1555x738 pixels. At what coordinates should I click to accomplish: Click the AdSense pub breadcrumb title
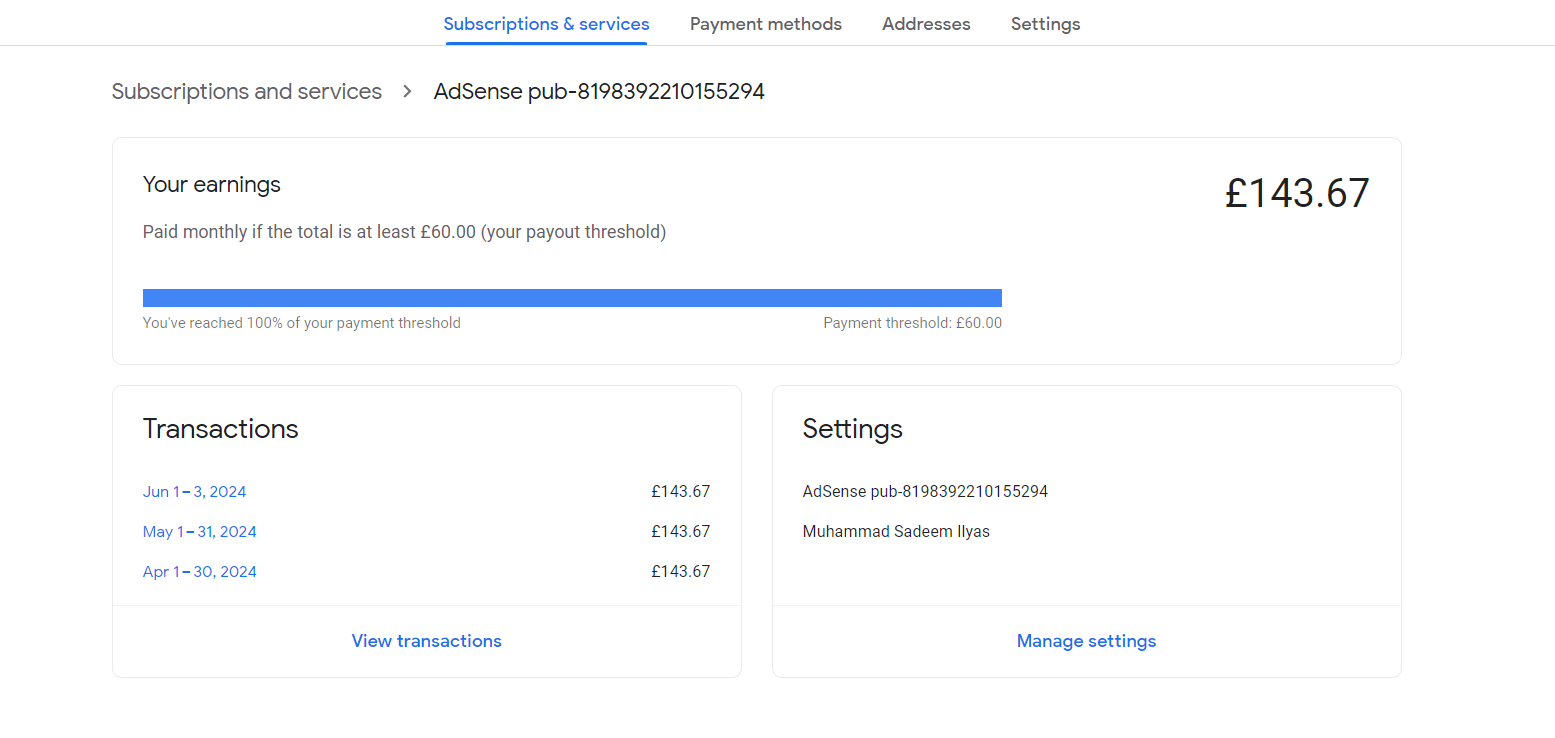click(x=599, y=92)
